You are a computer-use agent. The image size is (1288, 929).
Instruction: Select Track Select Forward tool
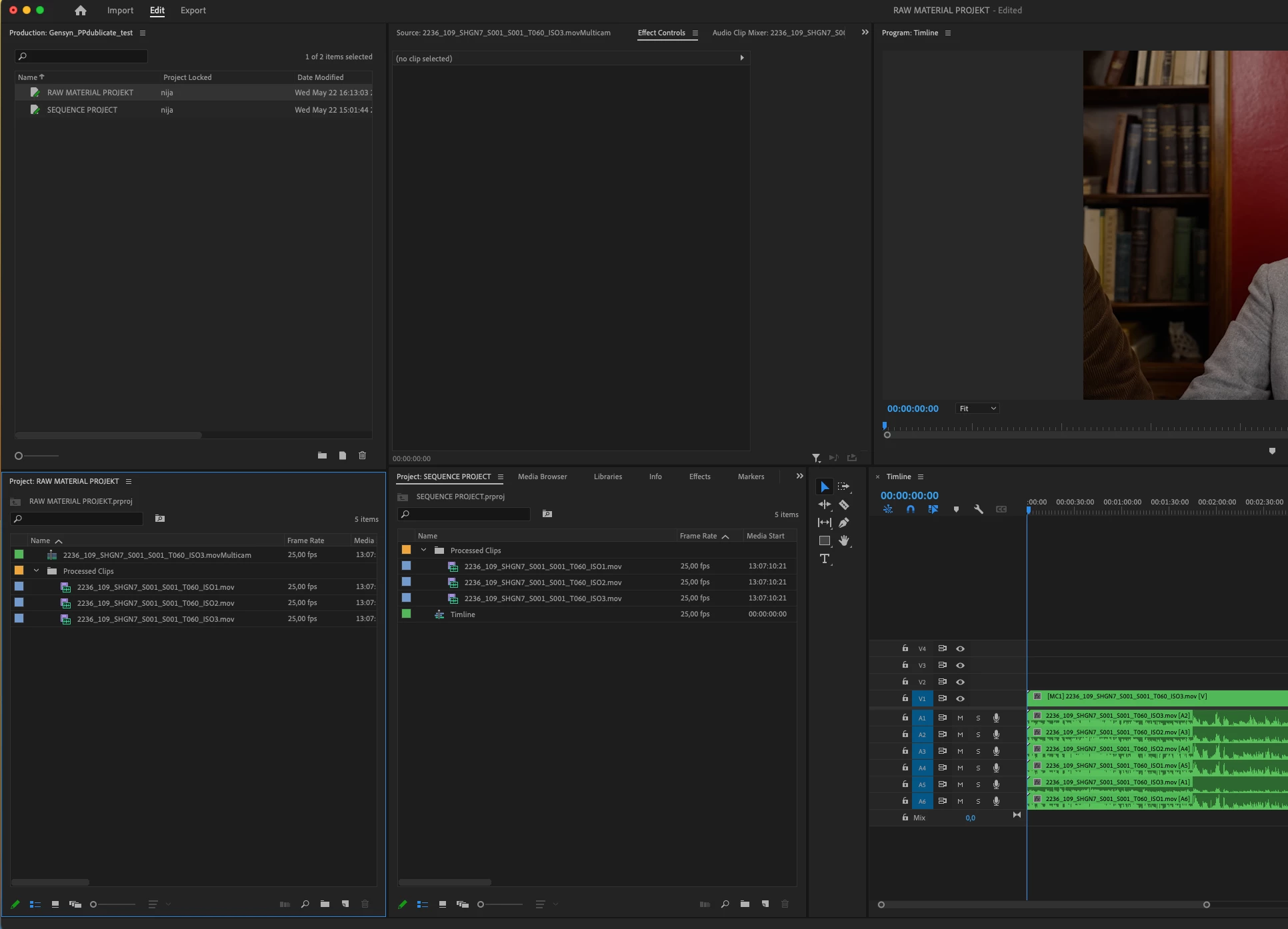844,487
